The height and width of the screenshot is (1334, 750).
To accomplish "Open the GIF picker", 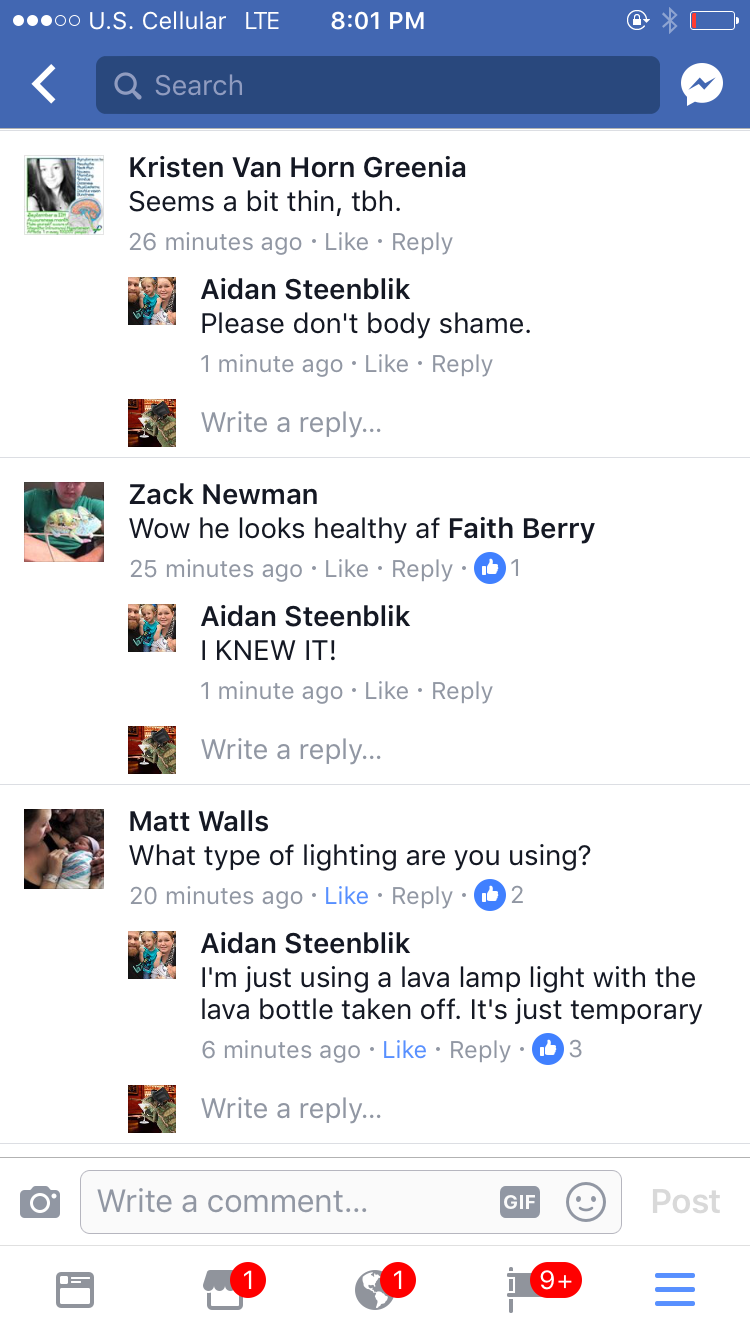I will 519,1201.
